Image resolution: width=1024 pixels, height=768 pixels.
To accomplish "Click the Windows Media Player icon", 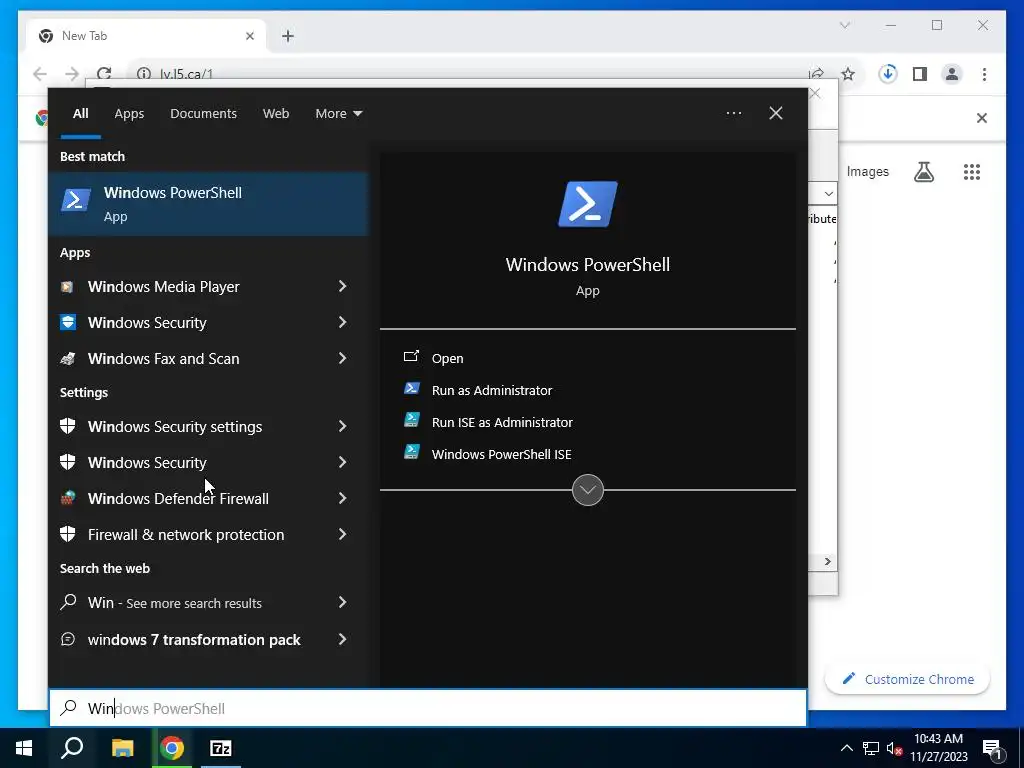I will [67, 287].
